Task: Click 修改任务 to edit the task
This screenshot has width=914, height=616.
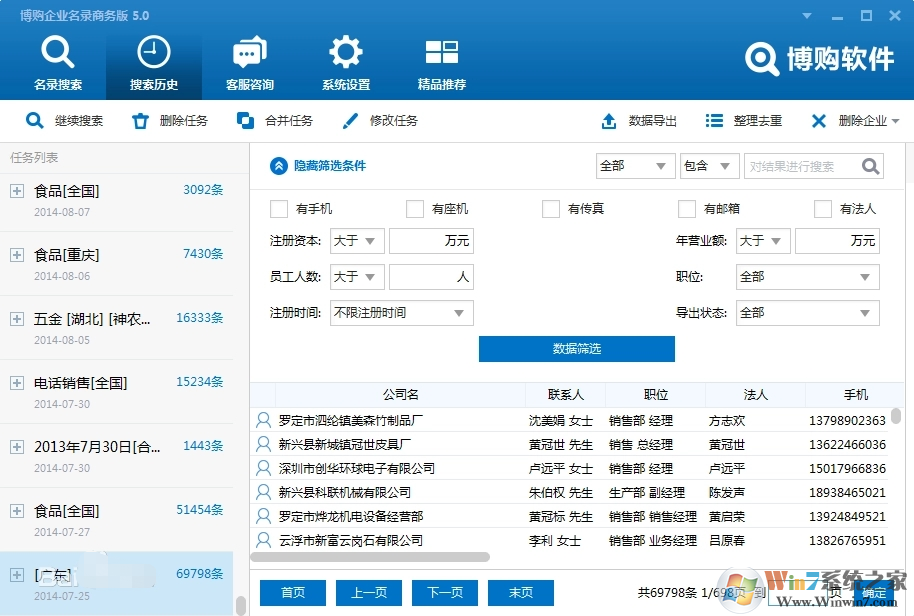Action: tap(380, 119)
